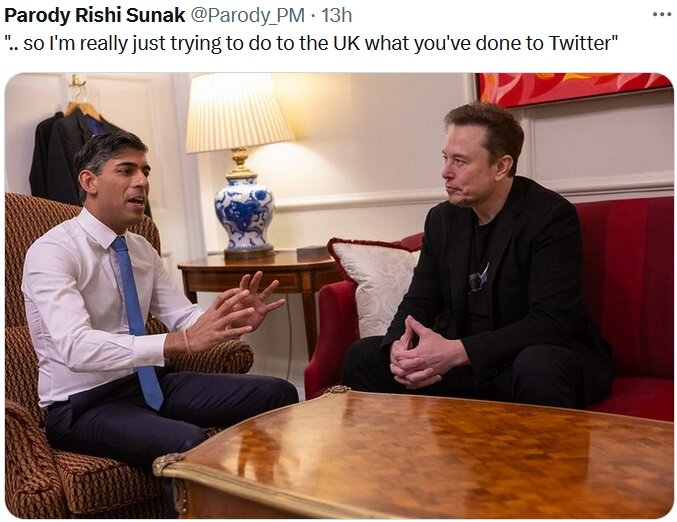Open the Parody Rishi Sunak profile name
The height and width of the screenshot is (522, 677).
(95, 16)
